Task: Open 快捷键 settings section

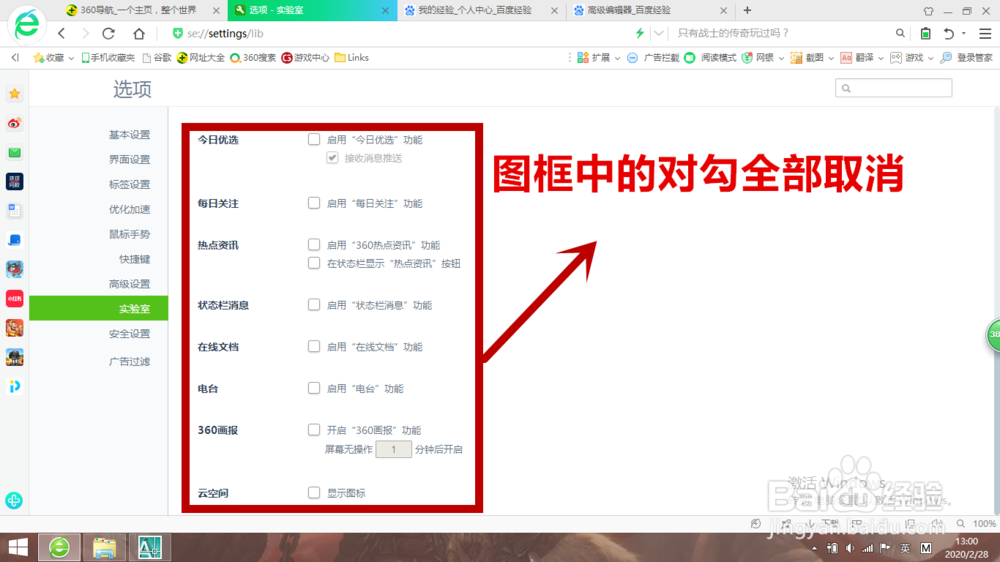Action: click(135, 259)
